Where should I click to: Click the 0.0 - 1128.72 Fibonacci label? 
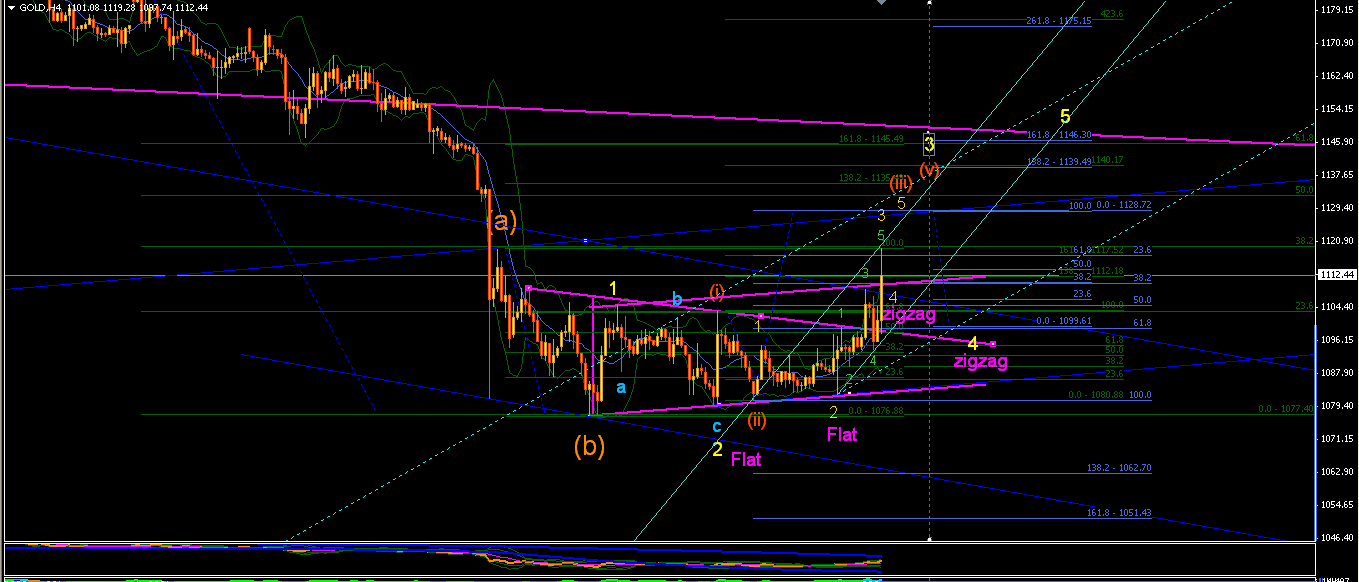(x=1125, y=204)
